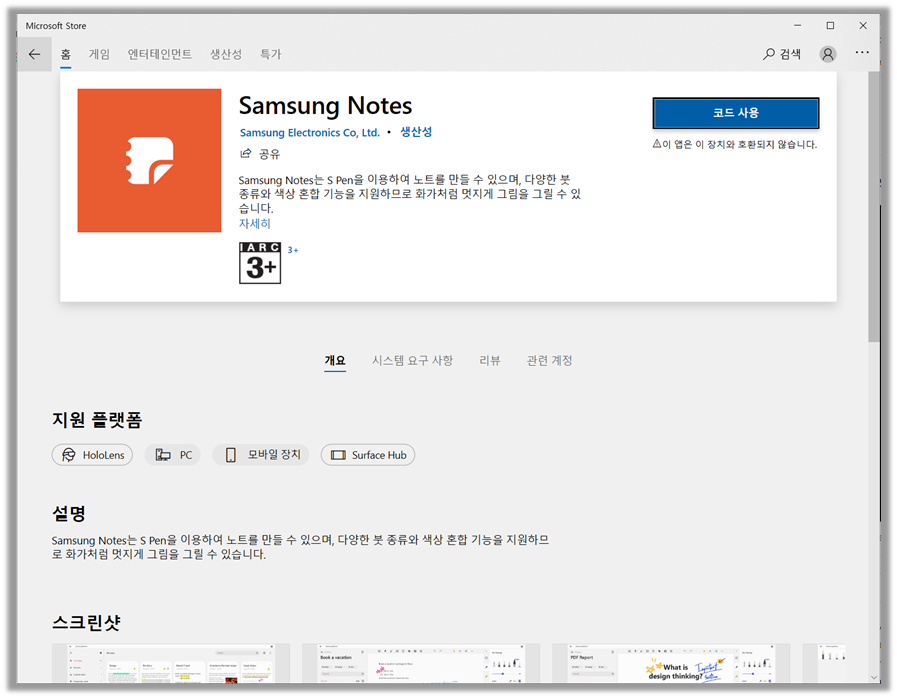Open the 특가 deals tab
This screenshot has width=897, height=698.
click(x=271, y=54)
